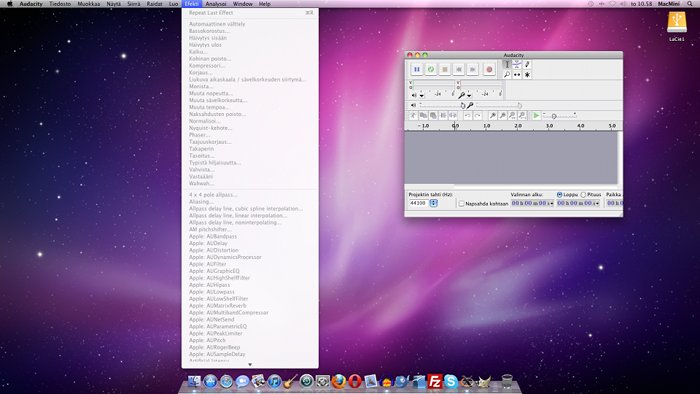Open the input meter microphone dropdown arrow

tap(469, 95)
